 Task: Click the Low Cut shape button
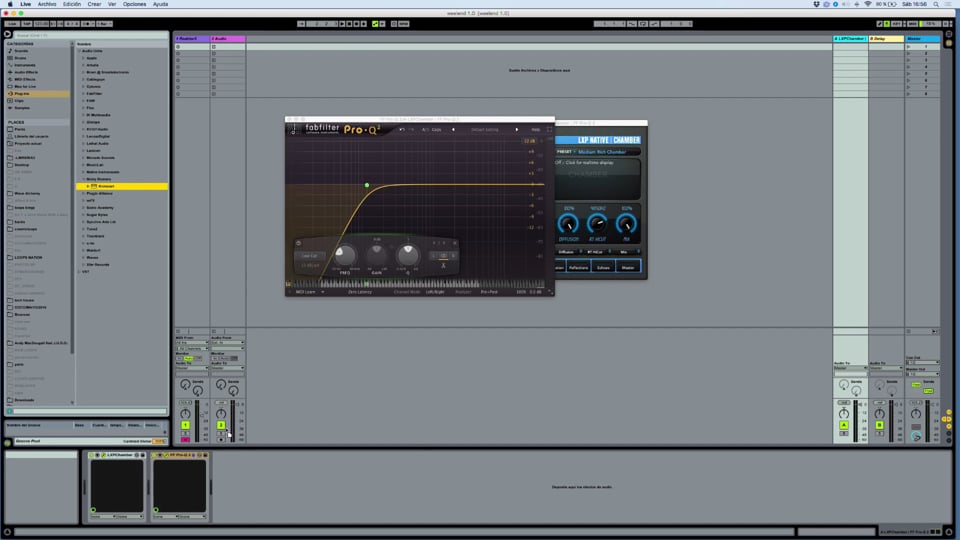coord(310,256)
